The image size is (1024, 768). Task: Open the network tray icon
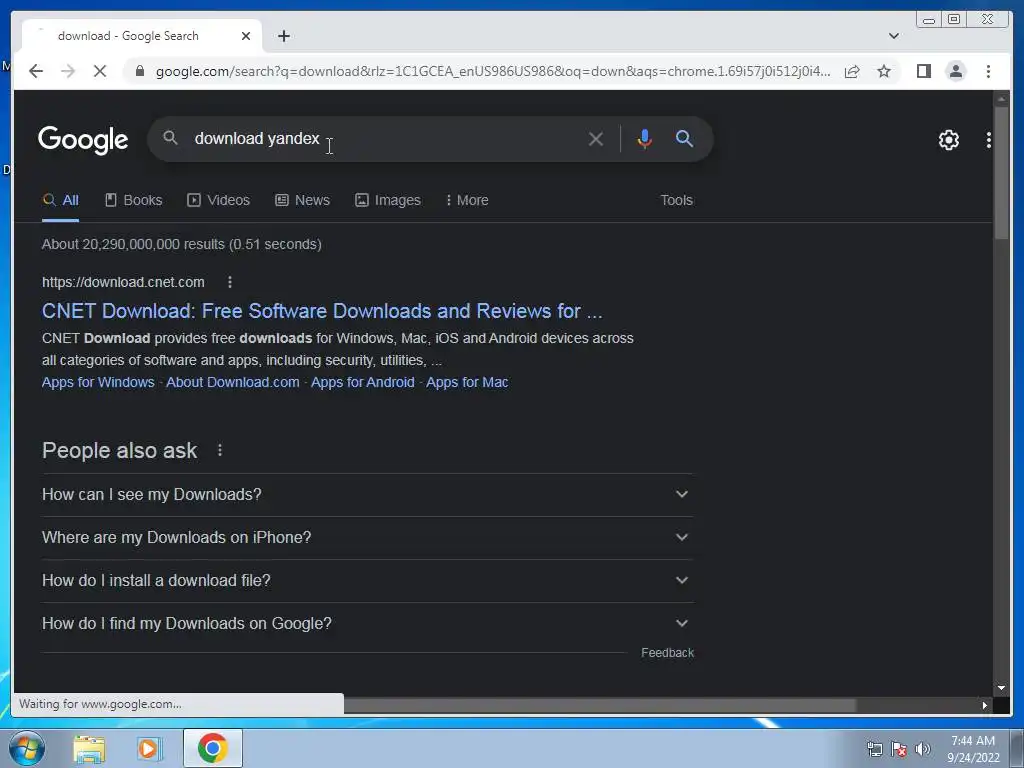[x=874, y=749]
